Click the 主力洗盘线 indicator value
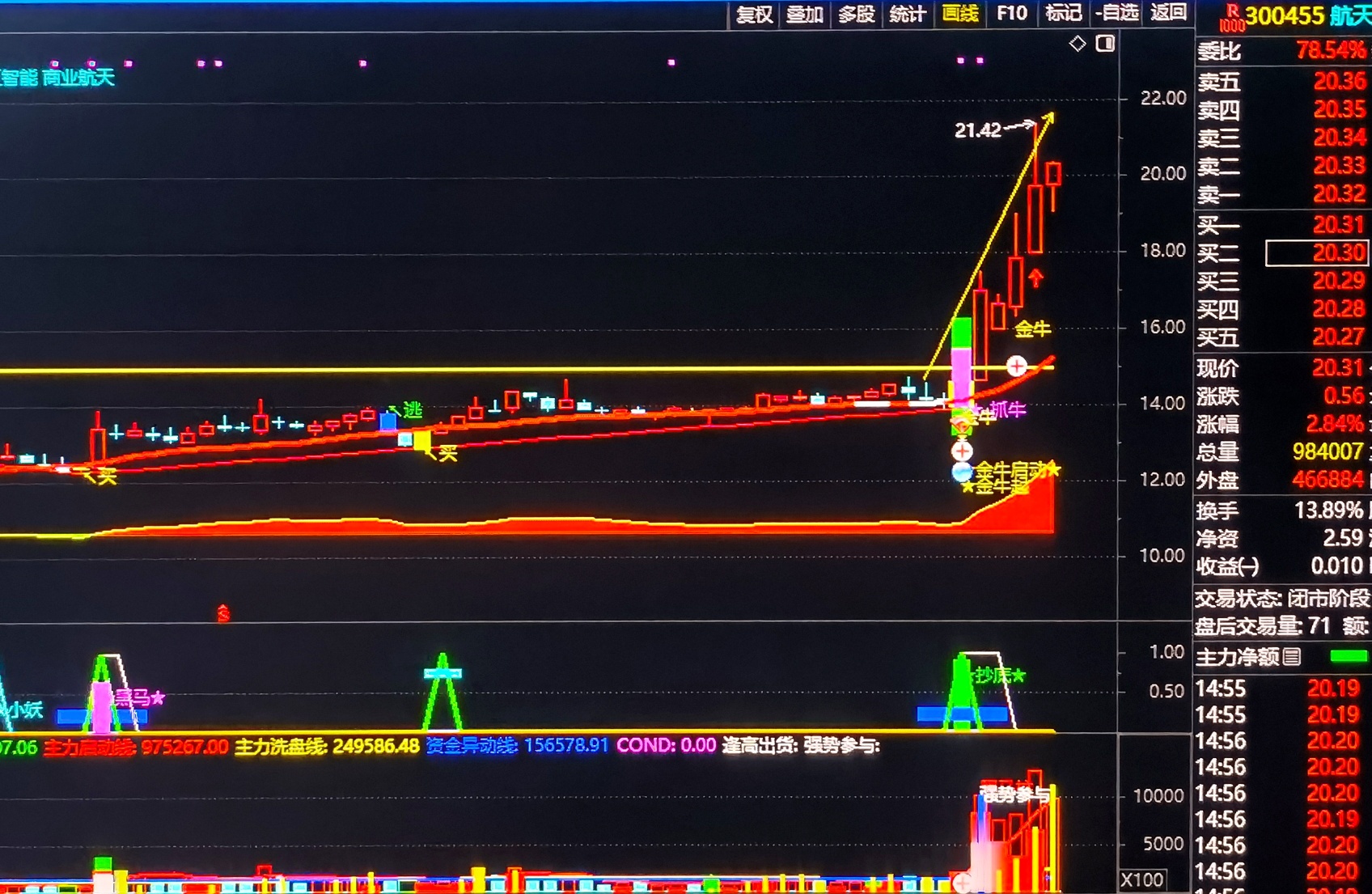Screen dimensions: 1372x894 (x=328, y=746)
